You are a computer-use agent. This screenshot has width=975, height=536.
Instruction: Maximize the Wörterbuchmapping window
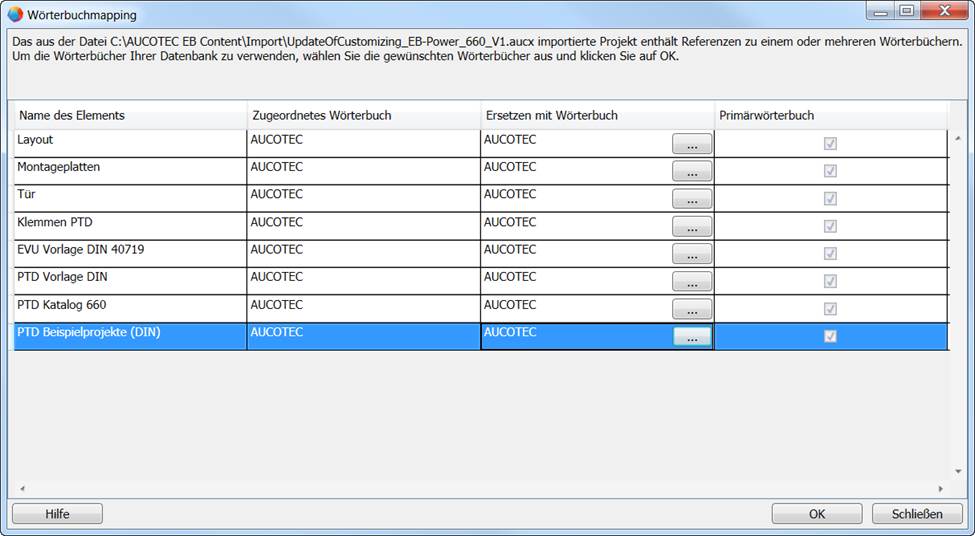pyautogui.click(x=907, y=11)
